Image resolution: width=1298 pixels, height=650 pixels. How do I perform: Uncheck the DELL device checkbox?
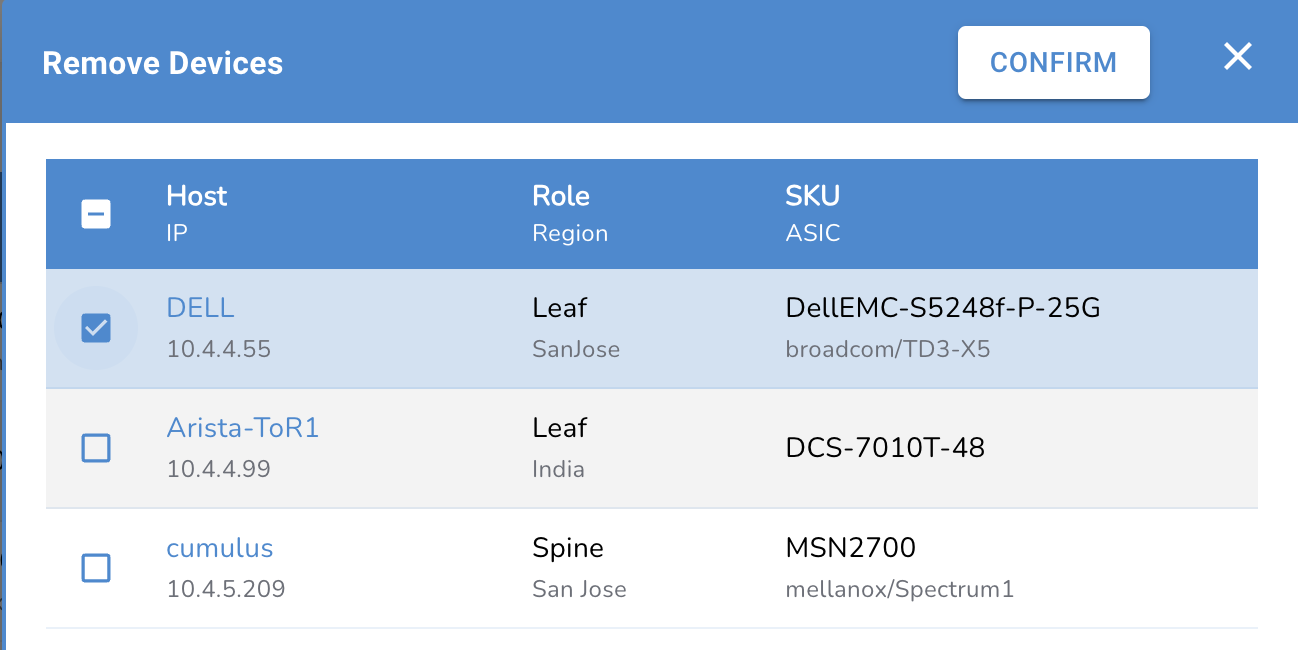(x=96, y=328)
